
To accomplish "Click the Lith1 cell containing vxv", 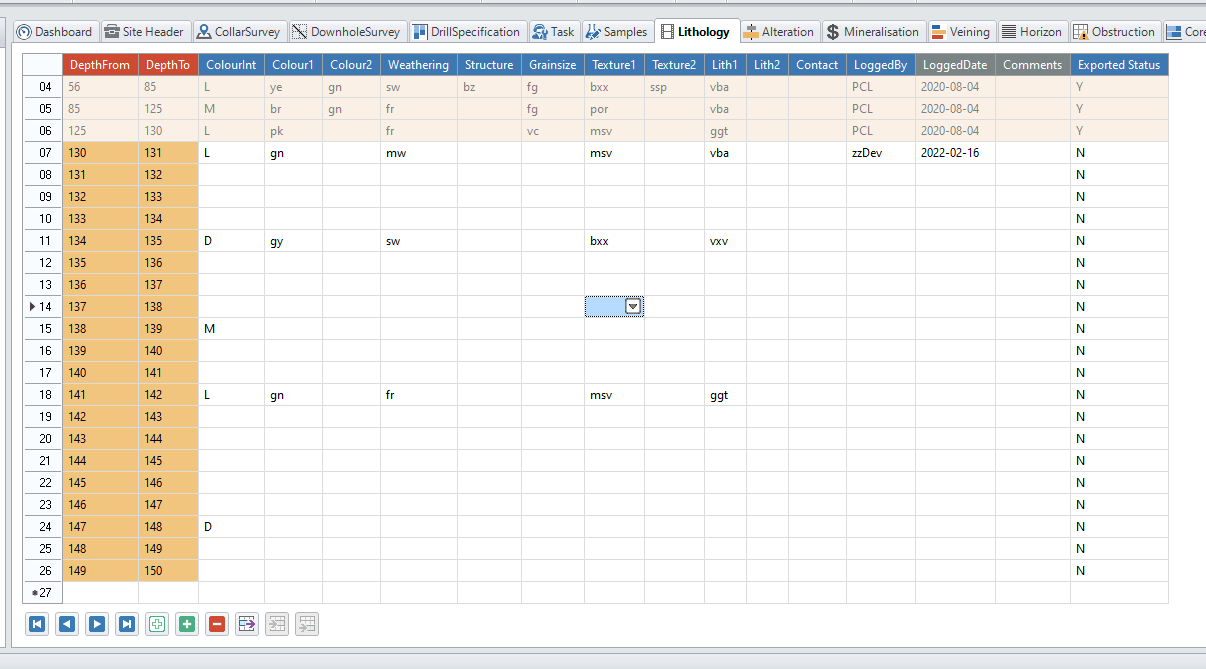I will coord(725,241).
